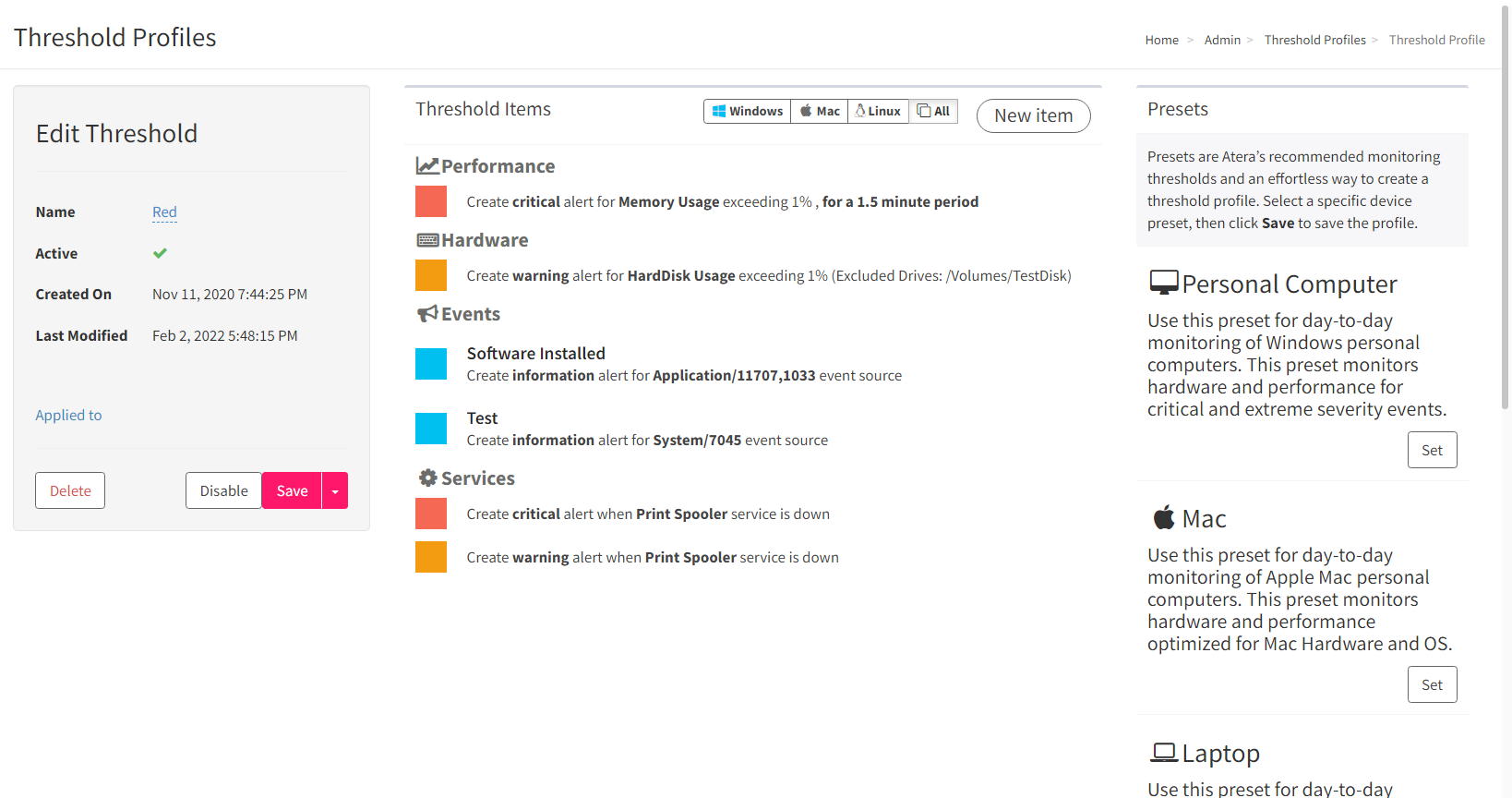Select the red Print Spooler critical swatch
1512x798 pixels.
(x=431, y=514)
